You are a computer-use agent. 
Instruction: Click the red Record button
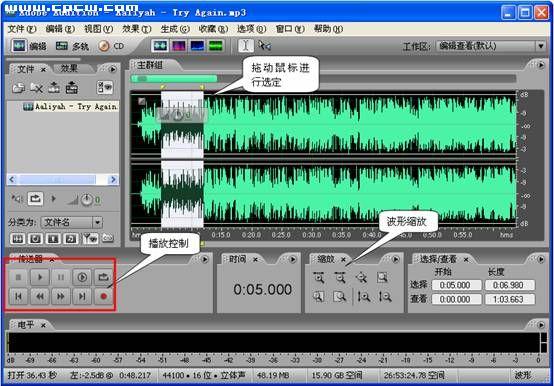point(103,296)
